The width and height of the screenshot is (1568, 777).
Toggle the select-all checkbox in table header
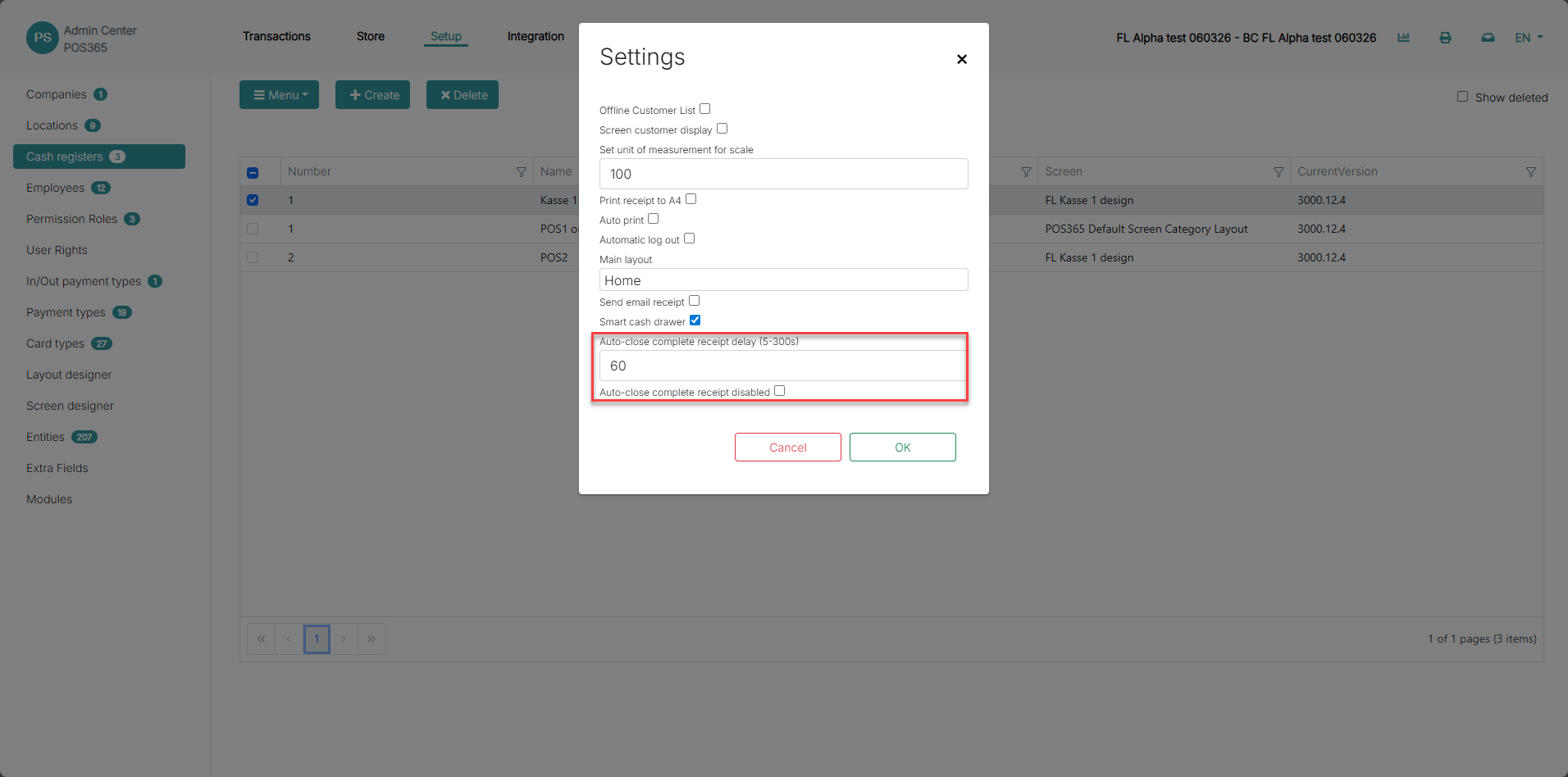click(253, 173)
